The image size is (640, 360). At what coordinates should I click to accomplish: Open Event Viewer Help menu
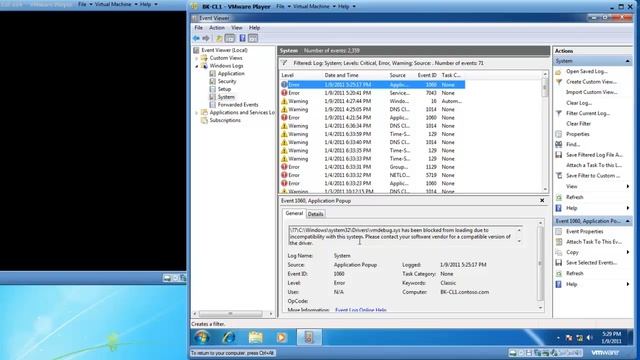[x=254, y=28]
